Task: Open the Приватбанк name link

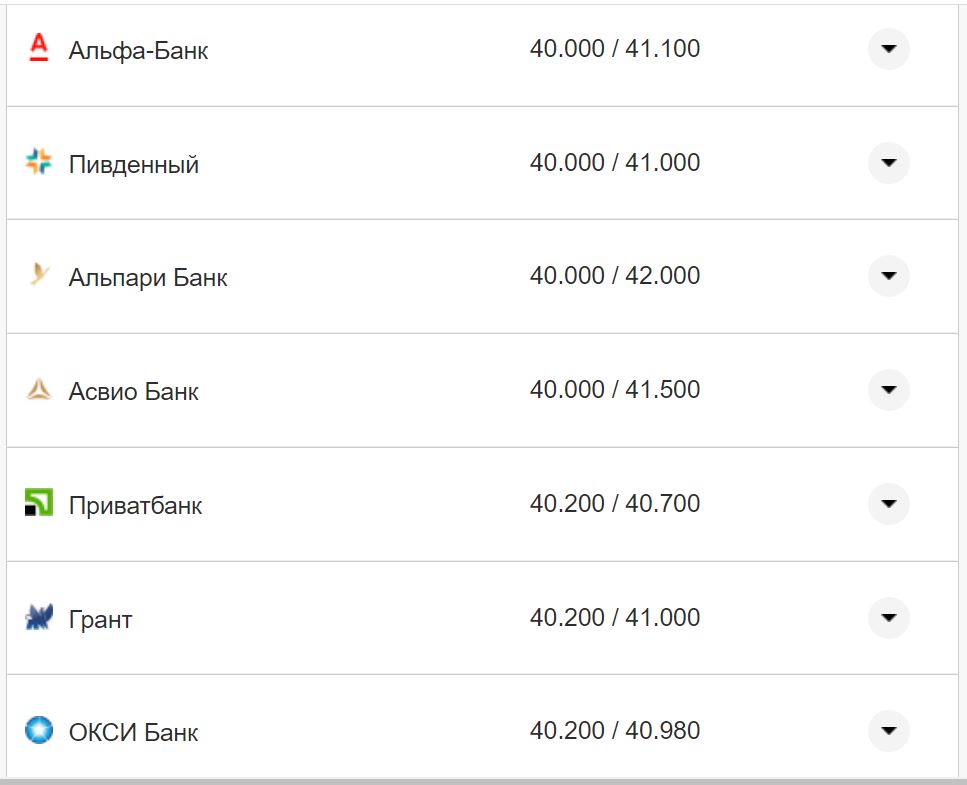Action: 135,506
